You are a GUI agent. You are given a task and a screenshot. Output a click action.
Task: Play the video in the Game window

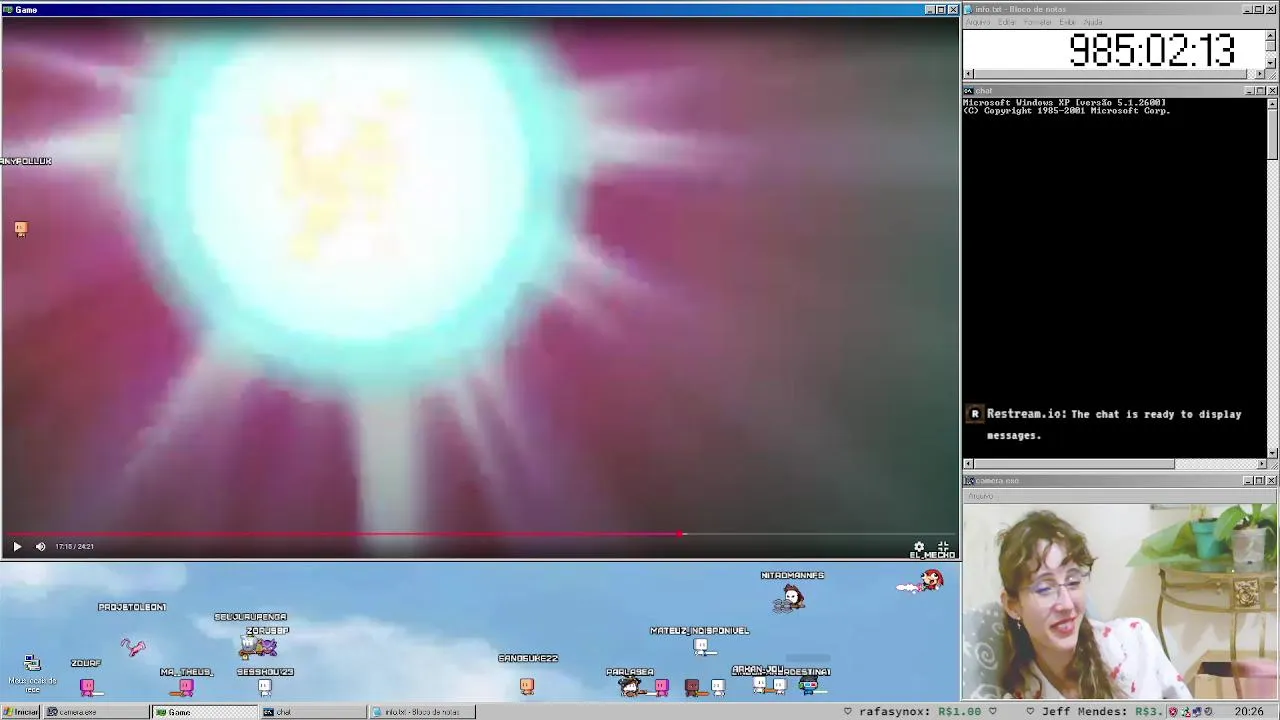[16, 547]
